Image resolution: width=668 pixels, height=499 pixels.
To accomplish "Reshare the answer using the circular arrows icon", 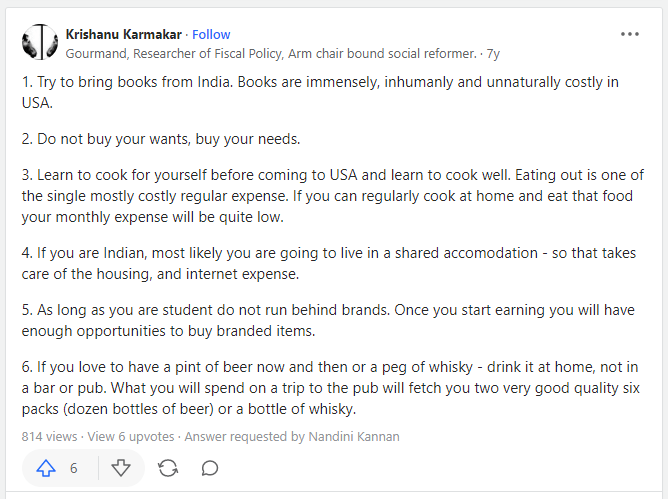I will [x=168, y=468].
